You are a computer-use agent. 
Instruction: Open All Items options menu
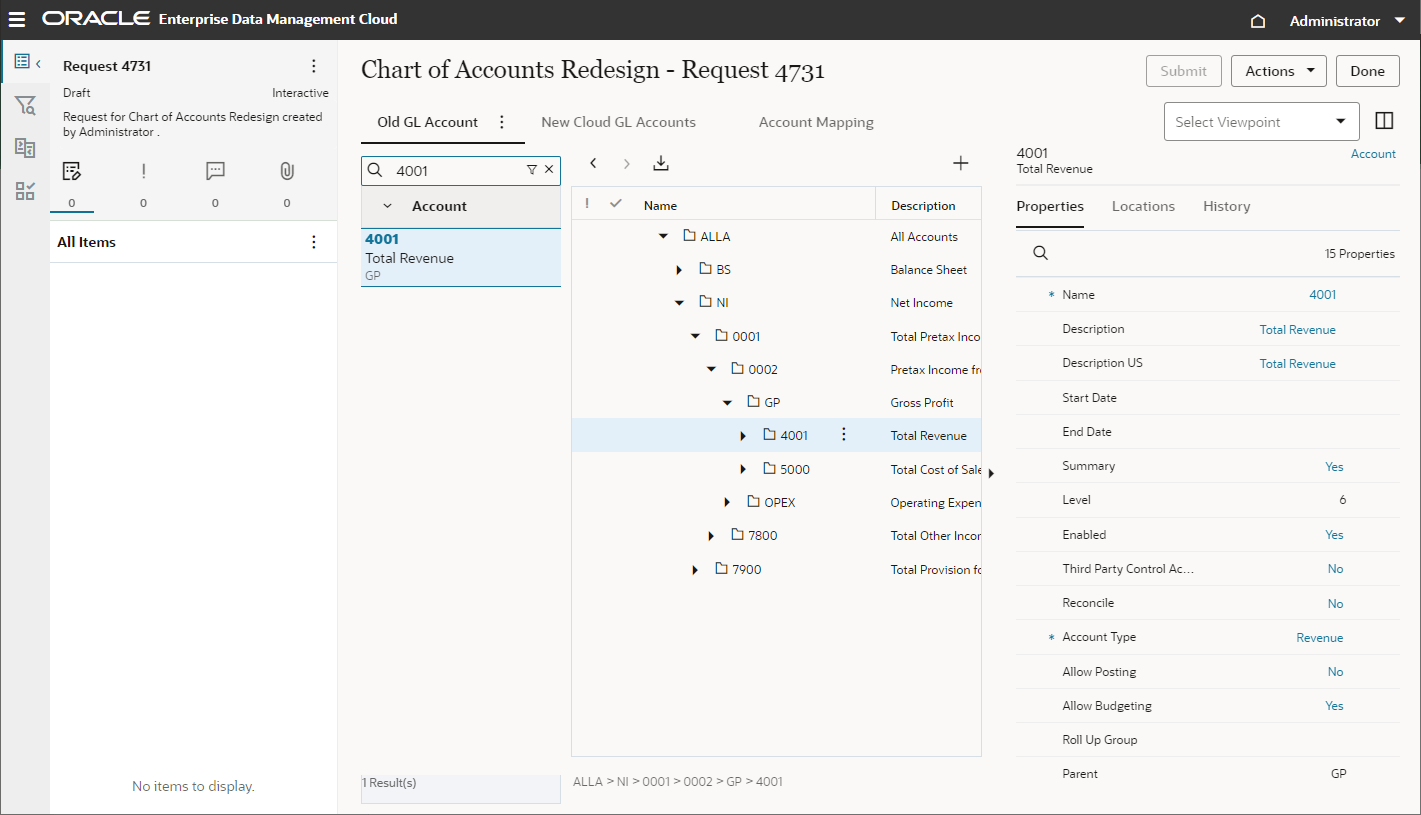point(314,242)
